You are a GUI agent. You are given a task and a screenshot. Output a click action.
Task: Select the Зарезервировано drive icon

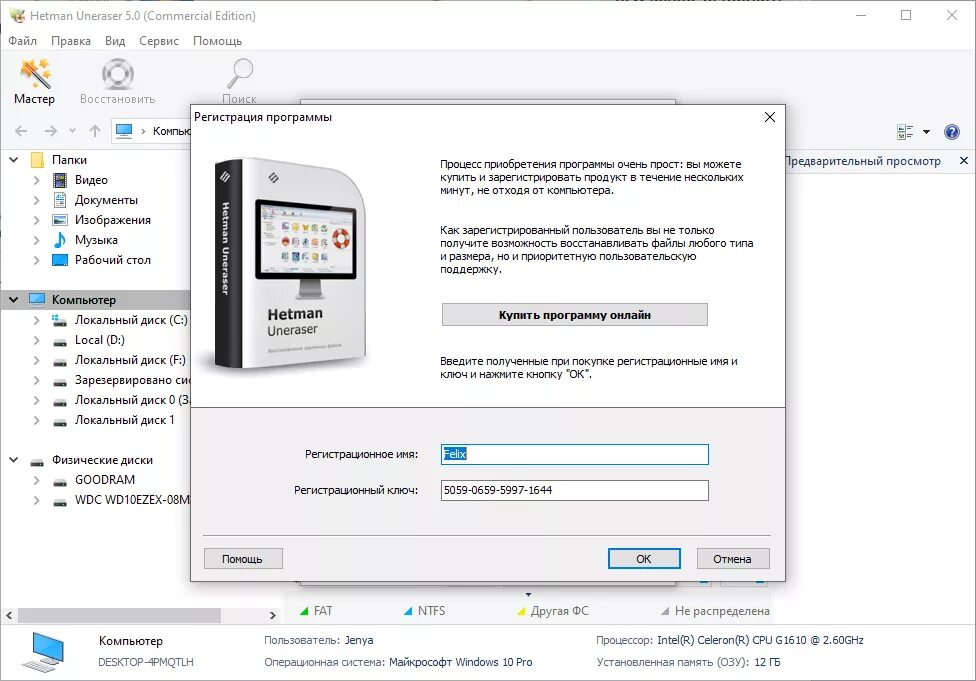coord(60,381)
